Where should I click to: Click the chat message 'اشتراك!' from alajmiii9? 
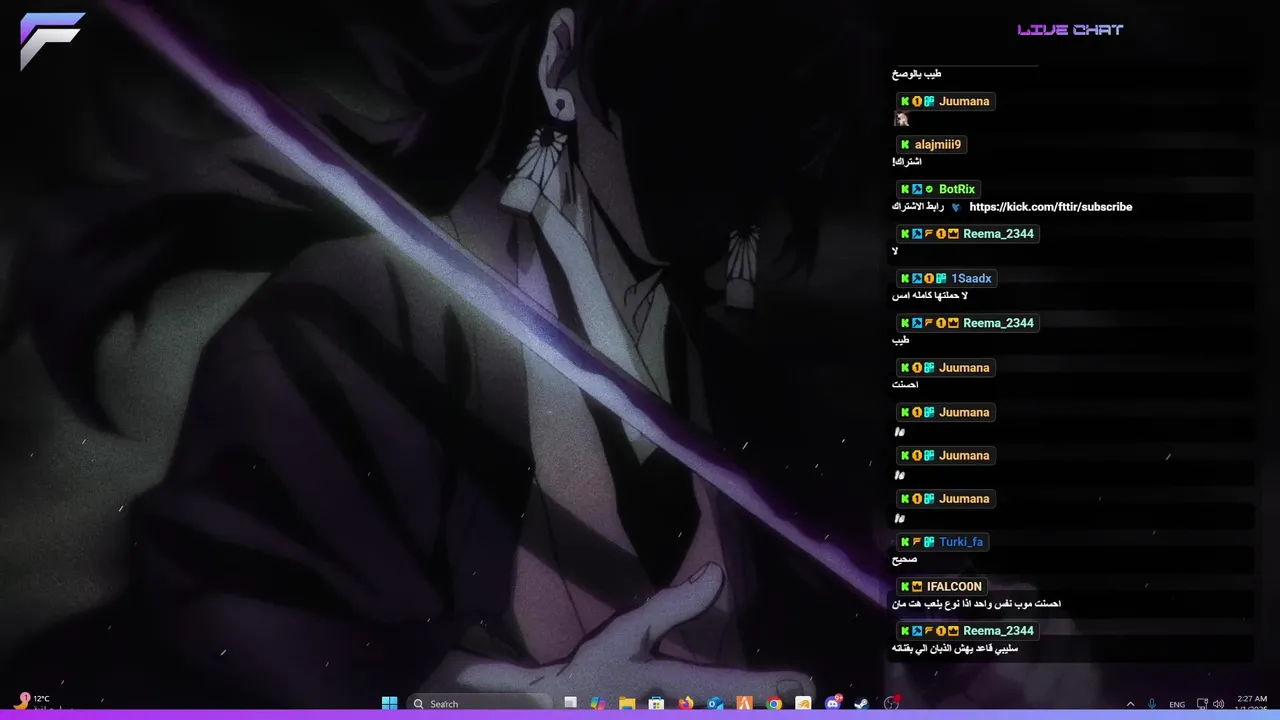click(907, 162)
